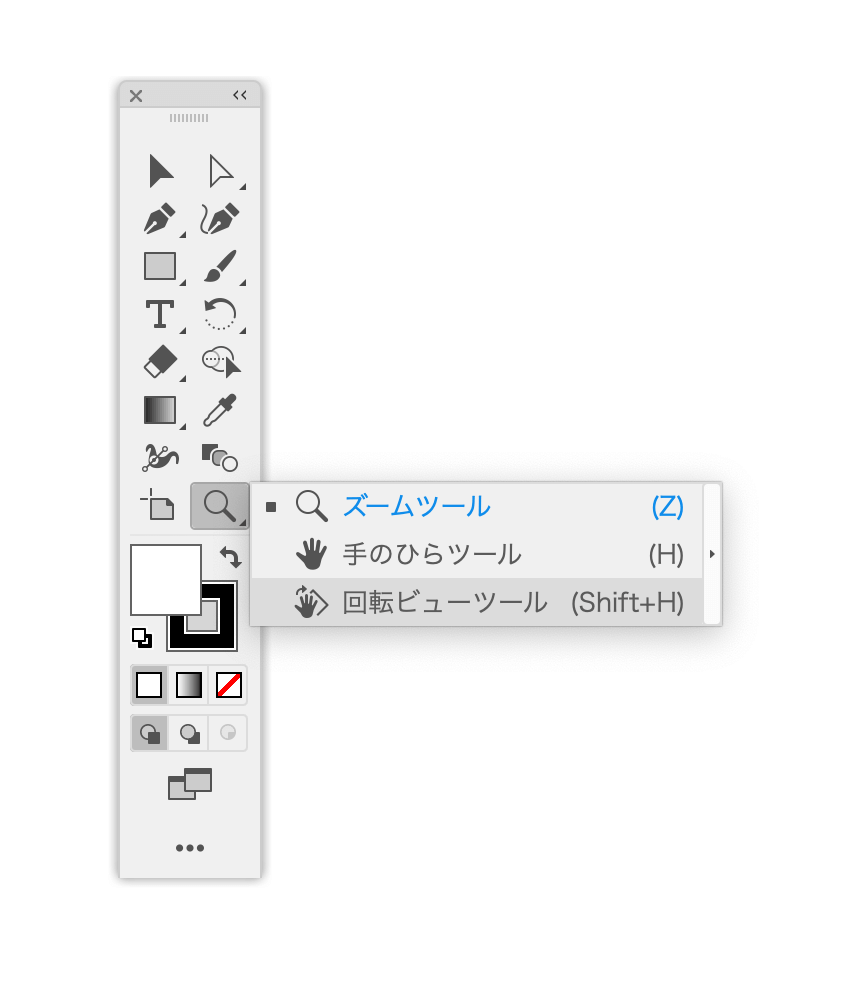Pick the Eyedropper tool
This screenshot has height=1002, width=848.
[220, 410]
